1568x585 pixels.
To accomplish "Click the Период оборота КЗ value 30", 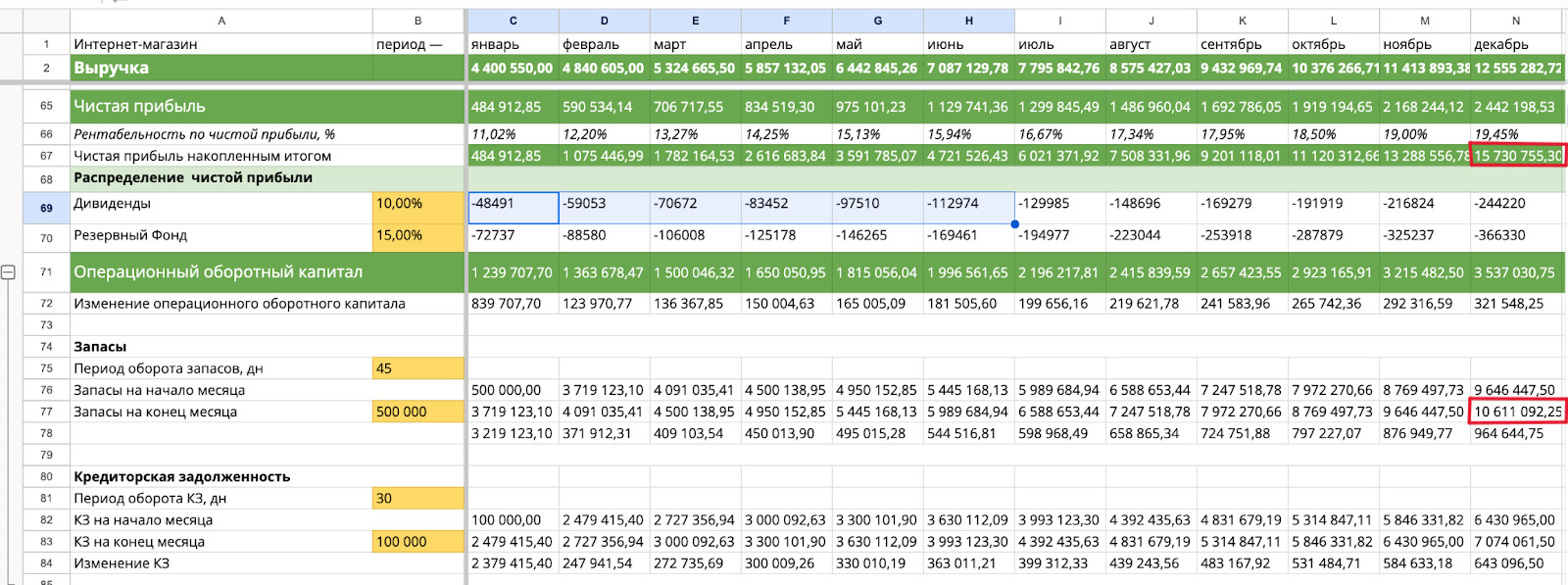I will point(417,498).
